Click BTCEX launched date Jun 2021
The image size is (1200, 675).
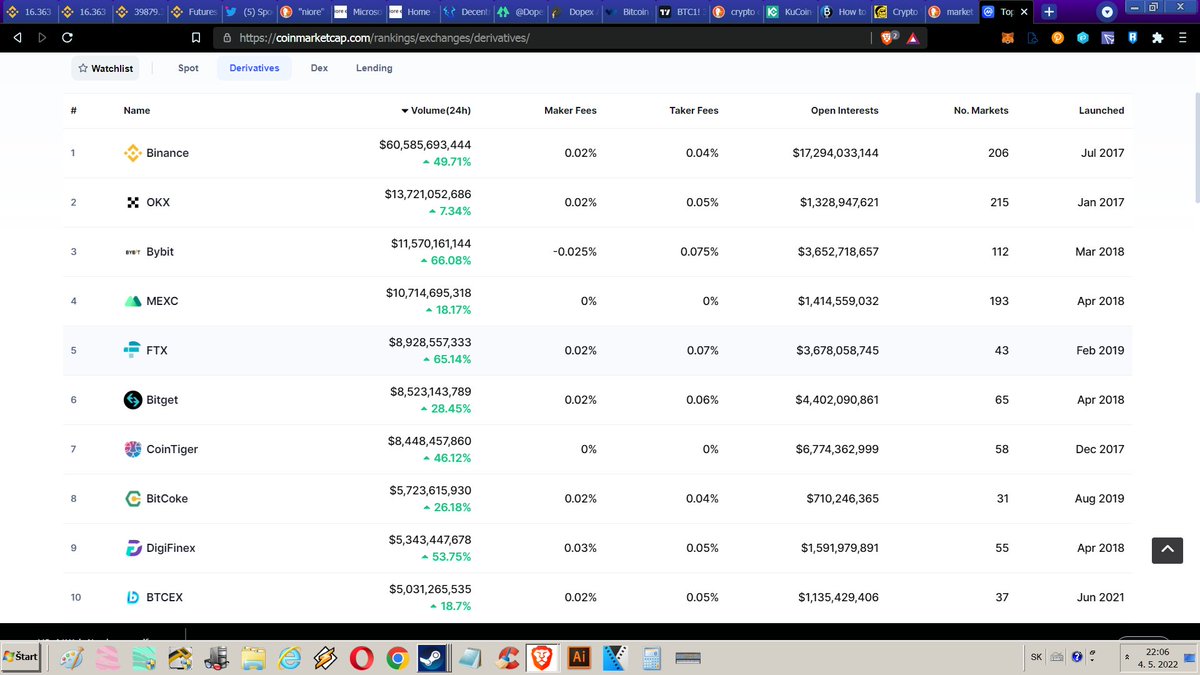pyautogui.click(x=1100, y=597)
